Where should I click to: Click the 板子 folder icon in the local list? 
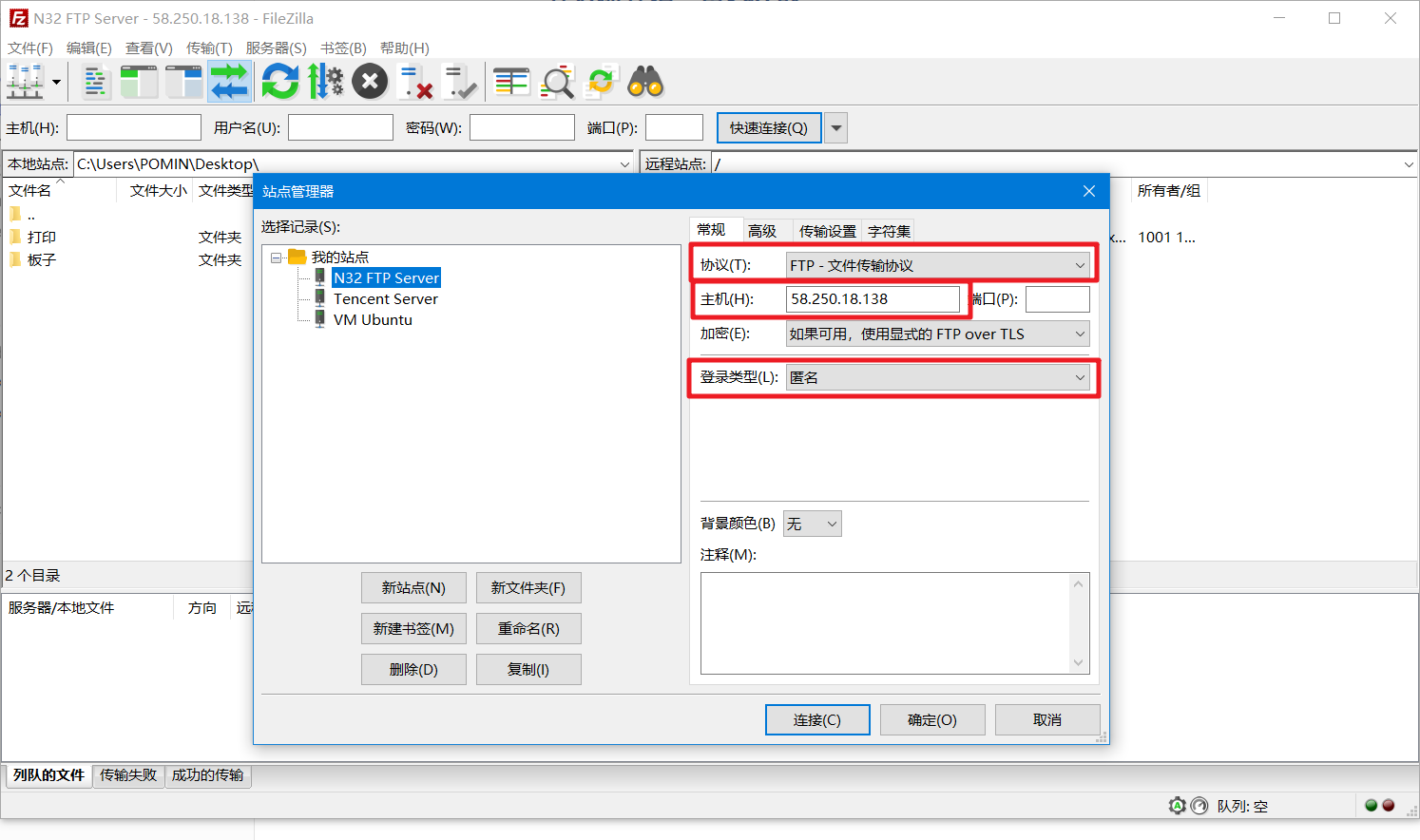pos(15,258)
